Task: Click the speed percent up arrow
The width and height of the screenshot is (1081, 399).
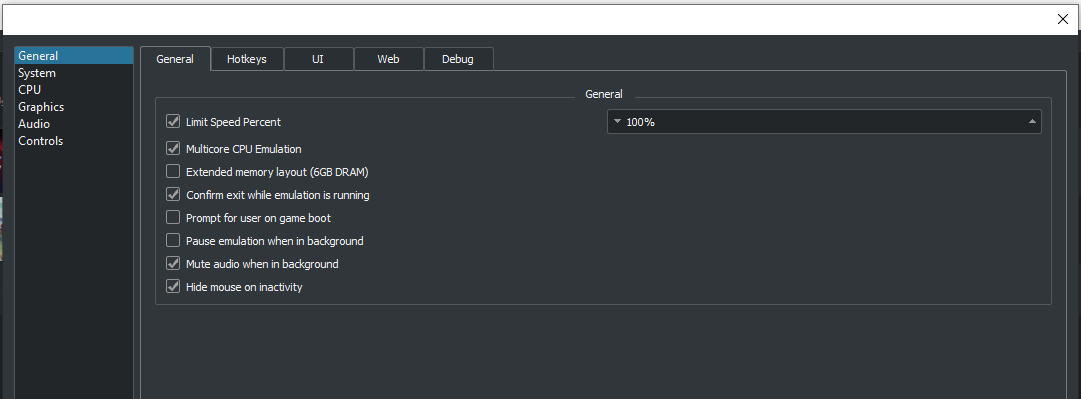Action: (x=1032, y=122)
